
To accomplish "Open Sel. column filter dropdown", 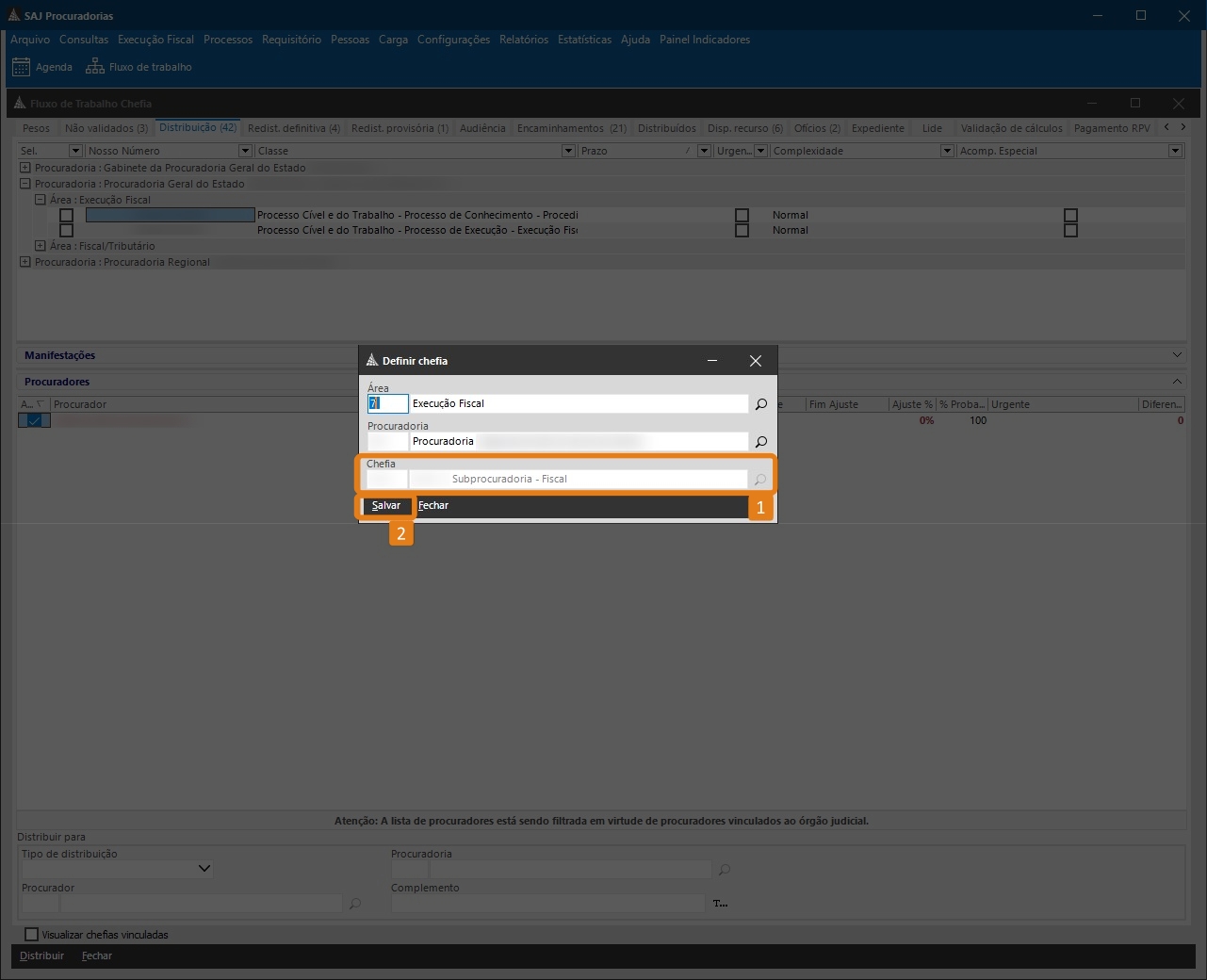I will [x=75, y=151].
